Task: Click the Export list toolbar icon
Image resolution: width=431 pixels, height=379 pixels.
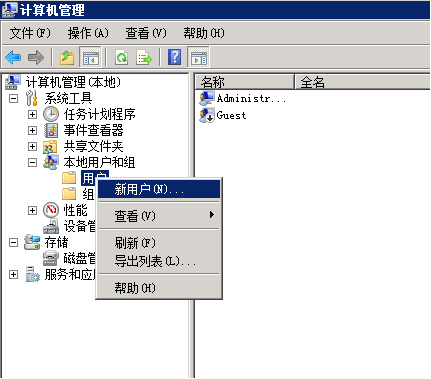Action: 144,57
